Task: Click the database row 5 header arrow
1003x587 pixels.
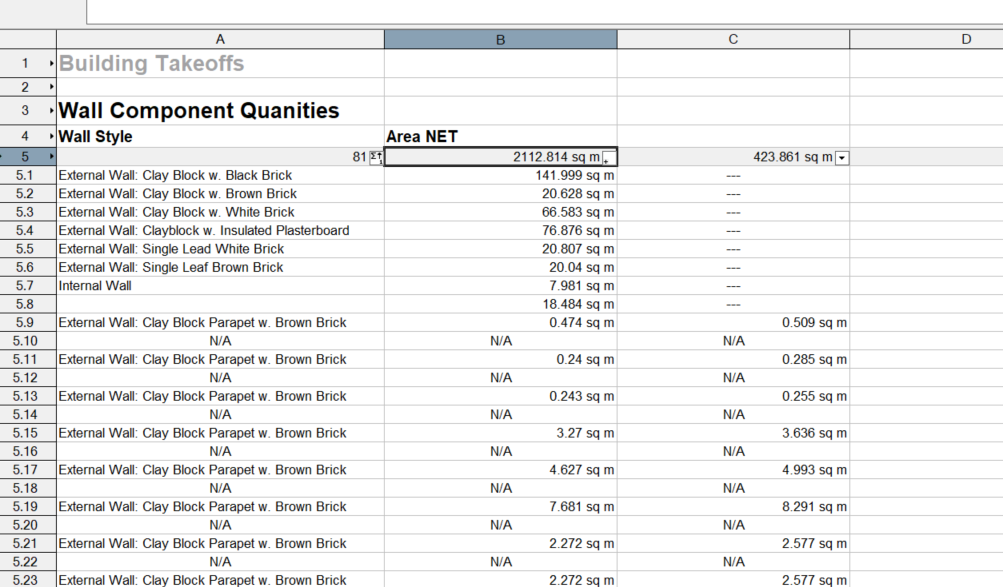Action: (x=51, y=157)
